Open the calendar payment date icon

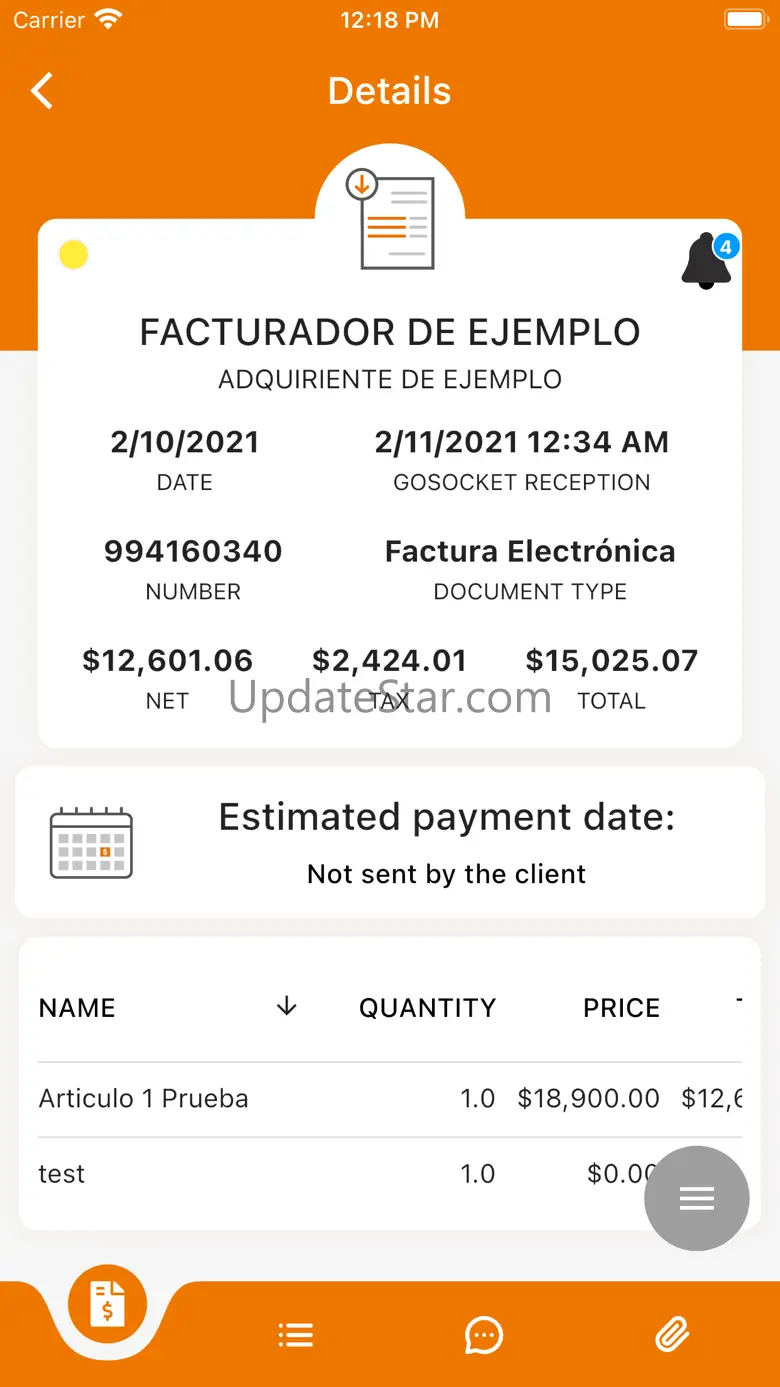pyautogui.click(x=91, y=843)
